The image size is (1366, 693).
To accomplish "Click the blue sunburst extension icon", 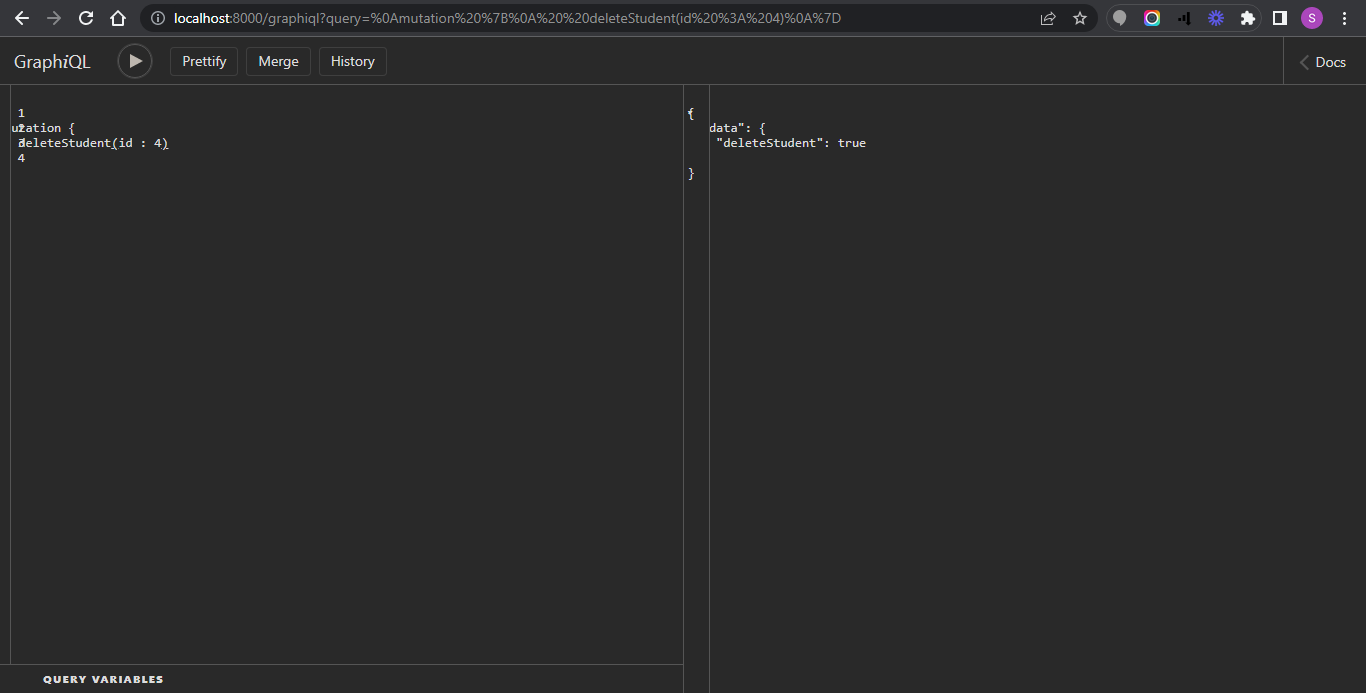I will point(1215,18).
